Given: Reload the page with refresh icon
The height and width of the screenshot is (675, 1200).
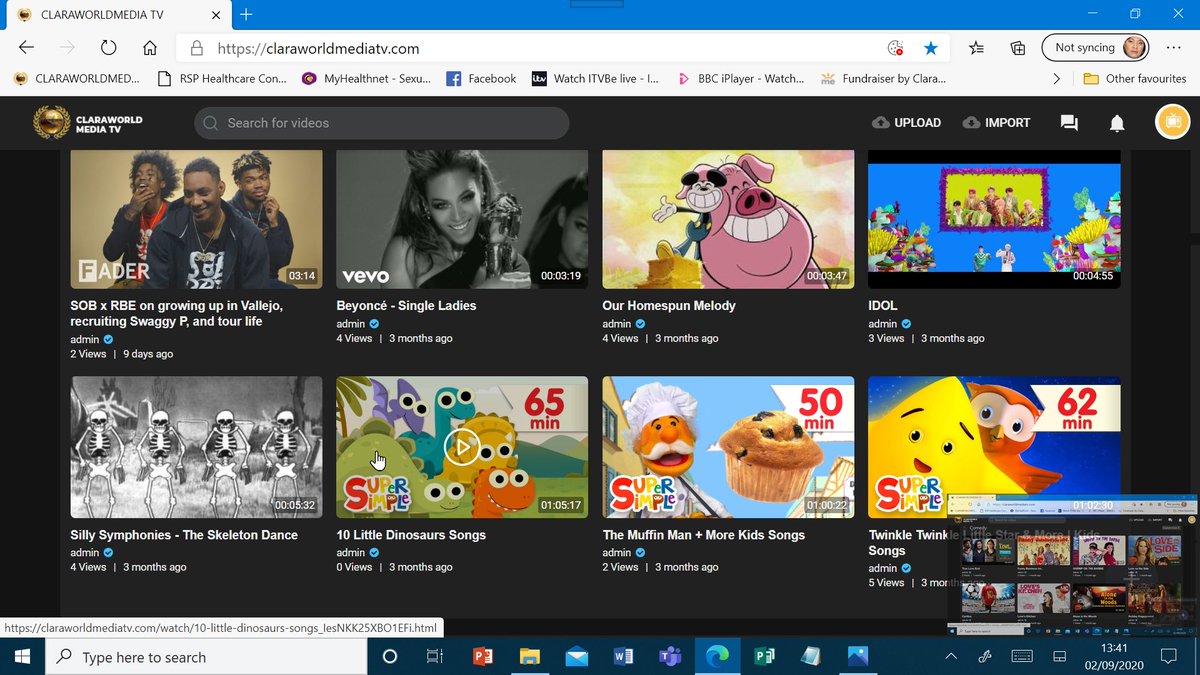Looking at the screenshot, I should coord(108,48).
